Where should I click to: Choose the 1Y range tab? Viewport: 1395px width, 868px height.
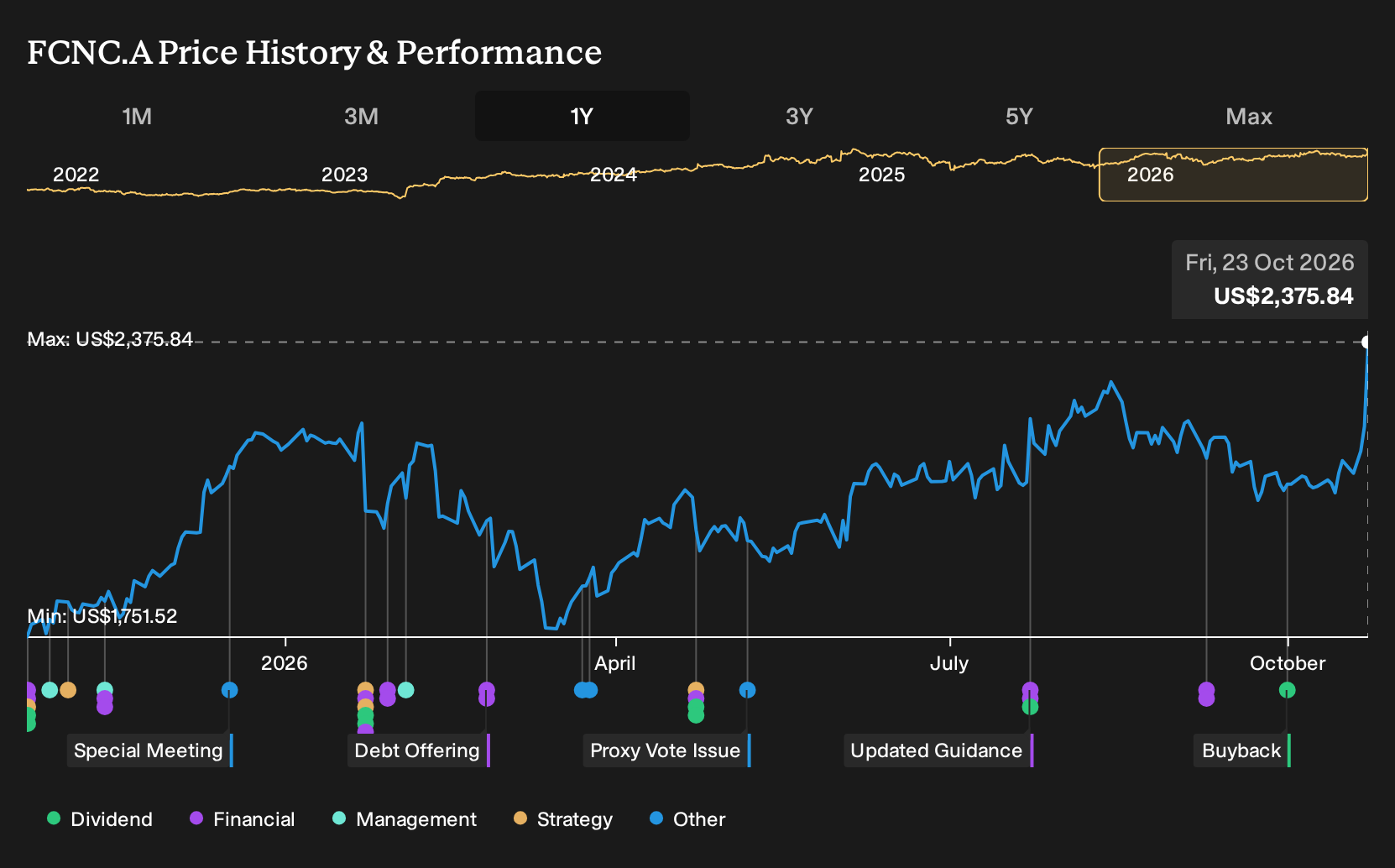pyautogui.click(x=583, y=116)
